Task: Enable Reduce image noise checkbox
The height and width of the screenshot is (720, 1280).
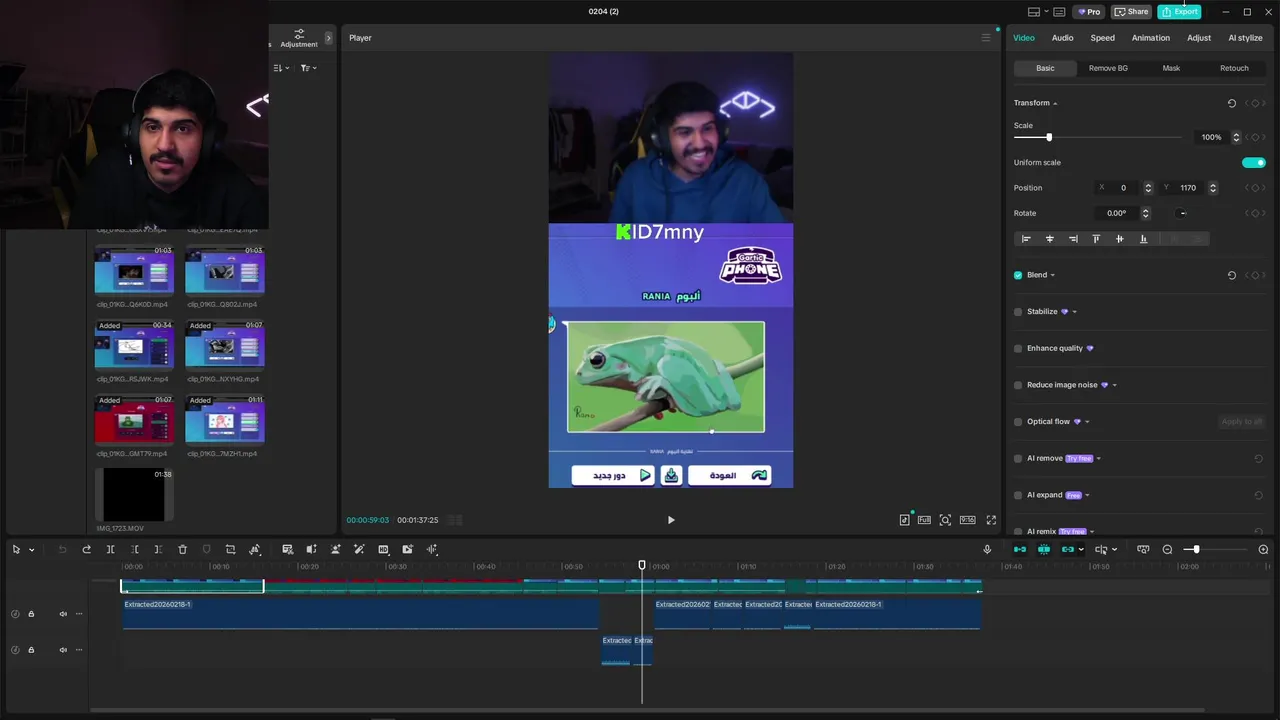Action: (x=1018, y=385)
